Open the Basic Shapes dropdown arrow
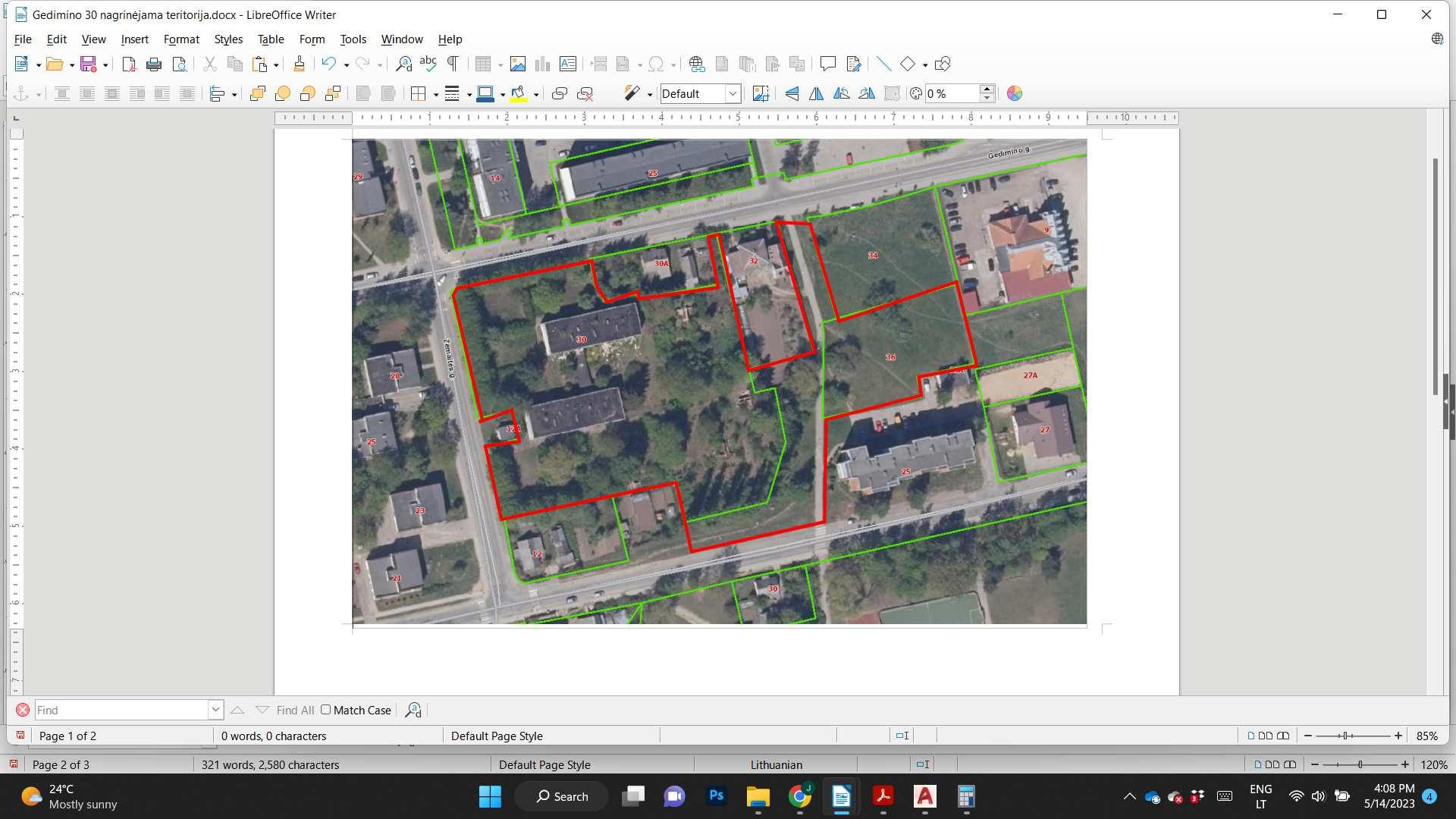Viewport: 1456px width, 819px height. [x=925, y=65]
